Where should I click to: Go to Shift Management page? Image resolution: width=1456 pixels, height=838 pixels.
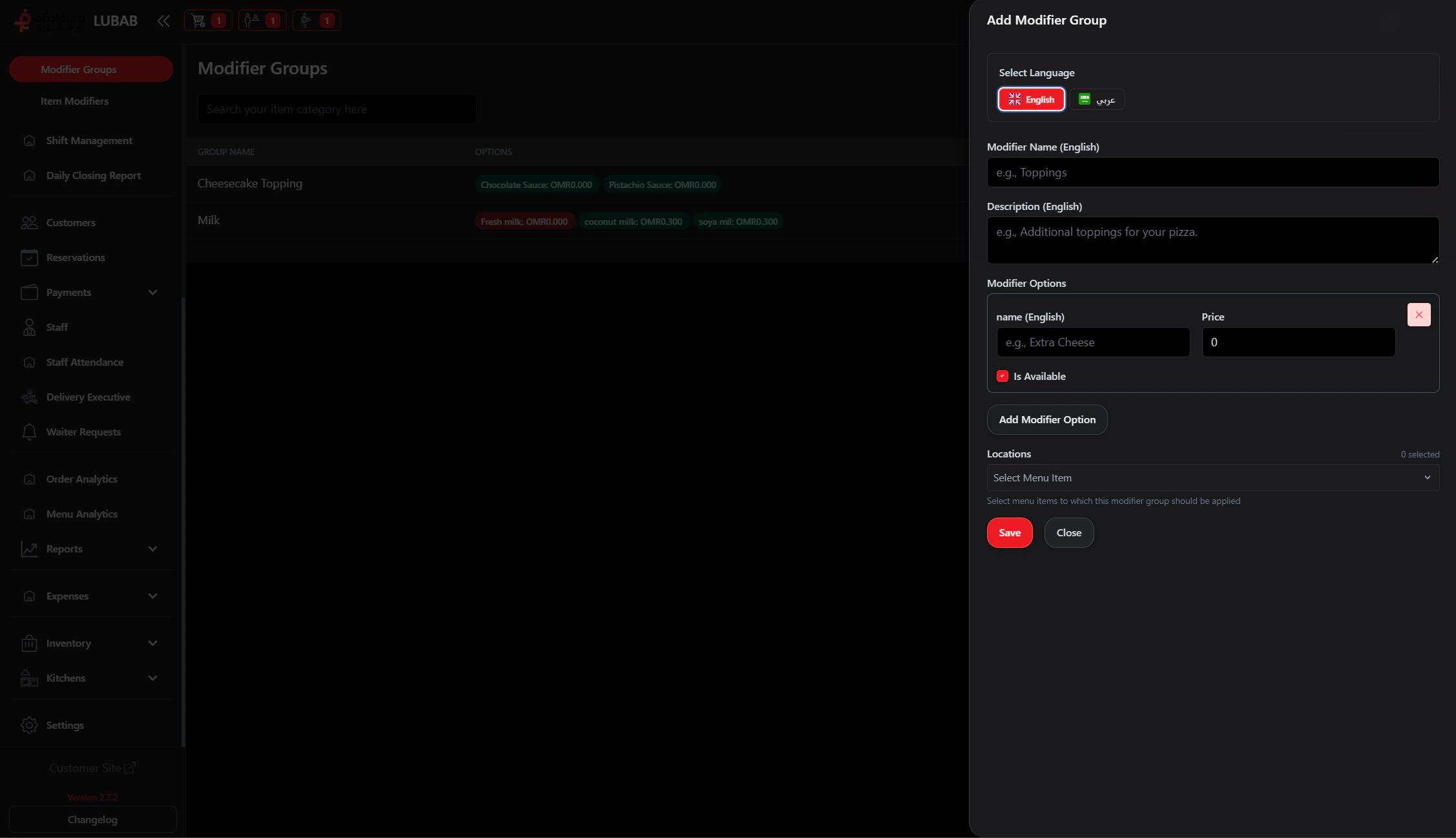tap(88, 140)
